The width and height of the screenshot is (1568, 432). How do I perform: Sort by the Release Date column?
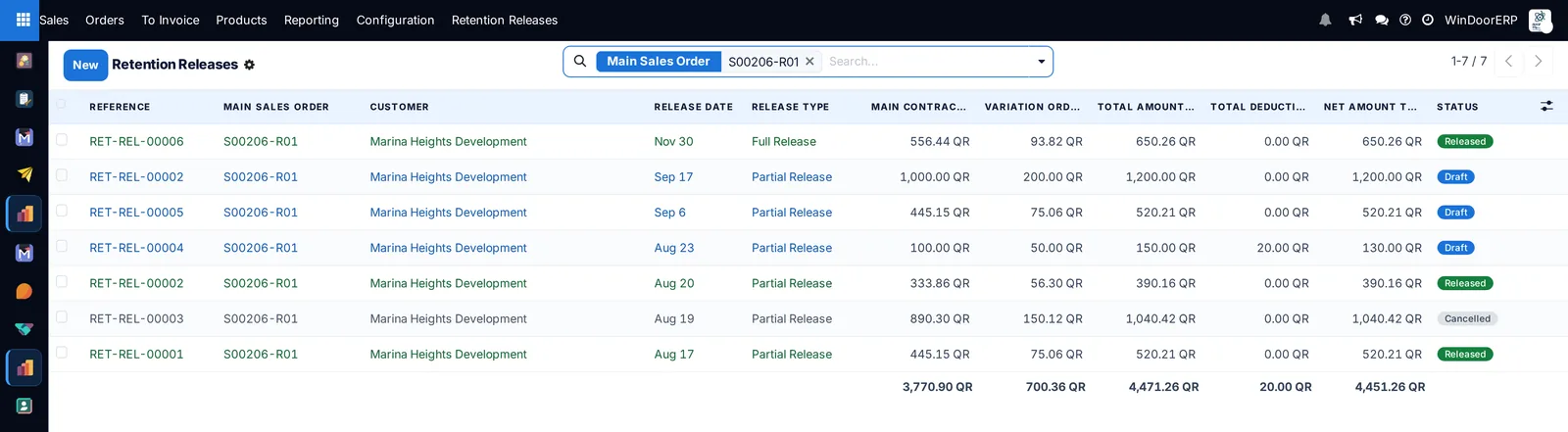pos(693,107)
